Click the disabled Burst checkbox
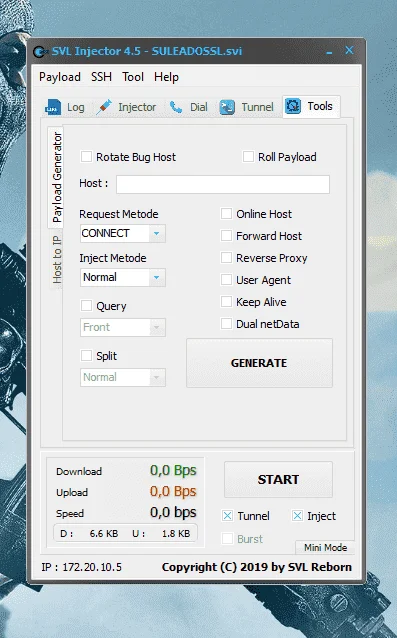The width and height of the screenshot is (397, 638). [227, 539]
